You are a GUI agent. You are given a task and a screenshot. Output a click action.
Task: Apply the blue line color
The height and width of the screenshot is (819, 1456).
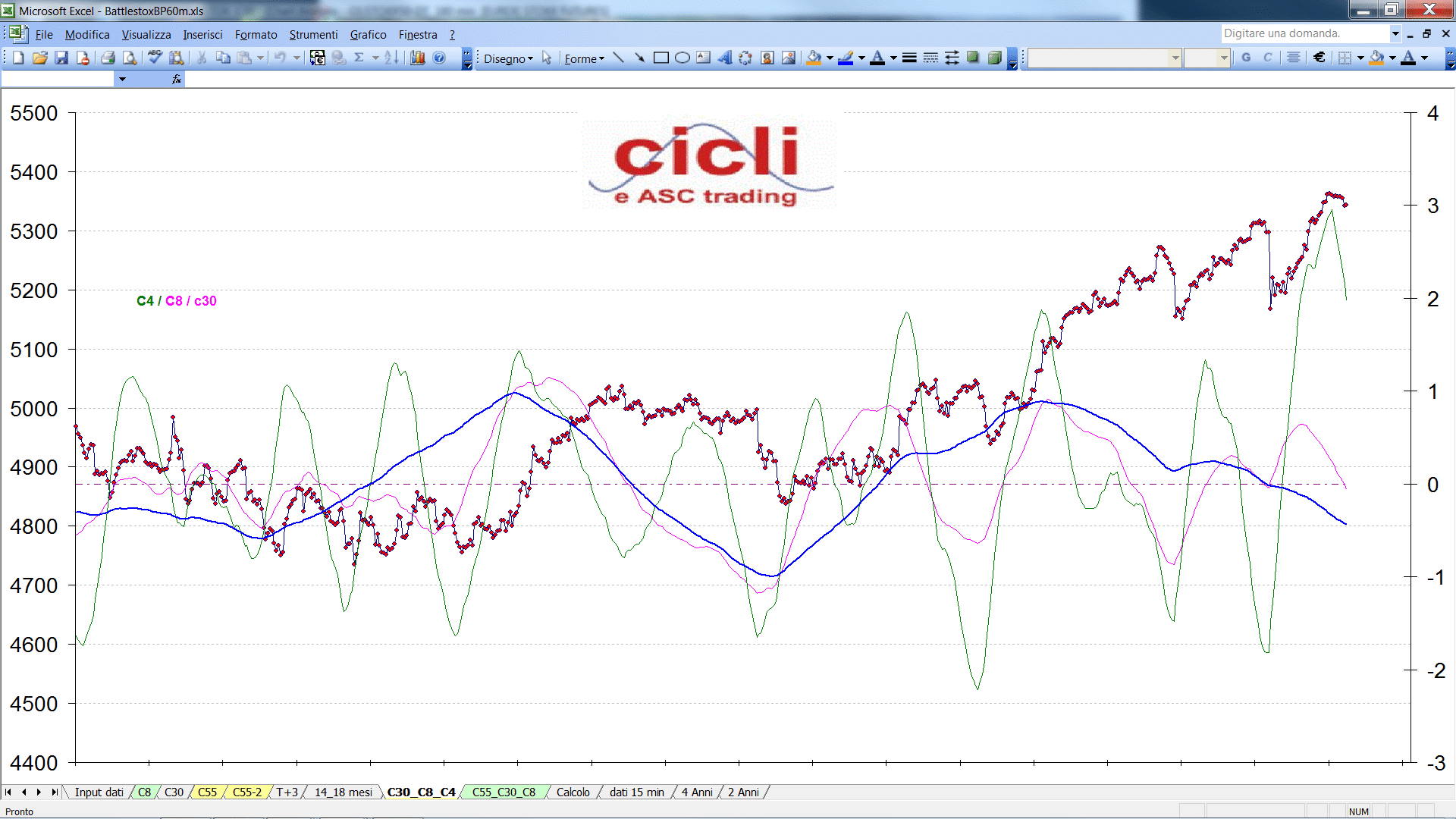pyautogui.click(x=846, y=58)
